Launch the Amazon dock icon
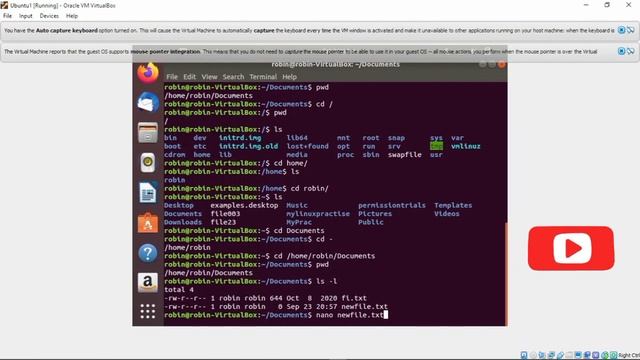This screenshot has height=360, width=640. (148, 282)
